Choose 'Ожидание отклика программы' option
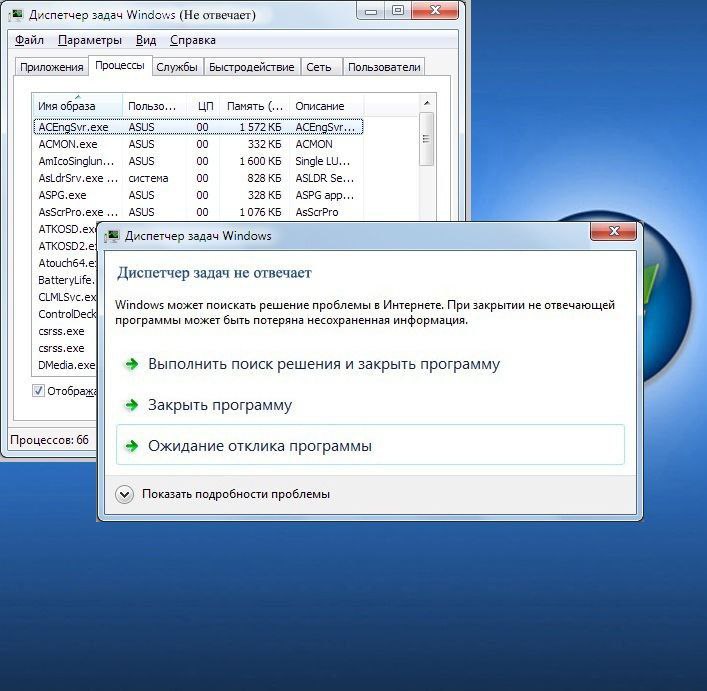The width and height of the screenshot is (707, 691). [x=370, y=445]
